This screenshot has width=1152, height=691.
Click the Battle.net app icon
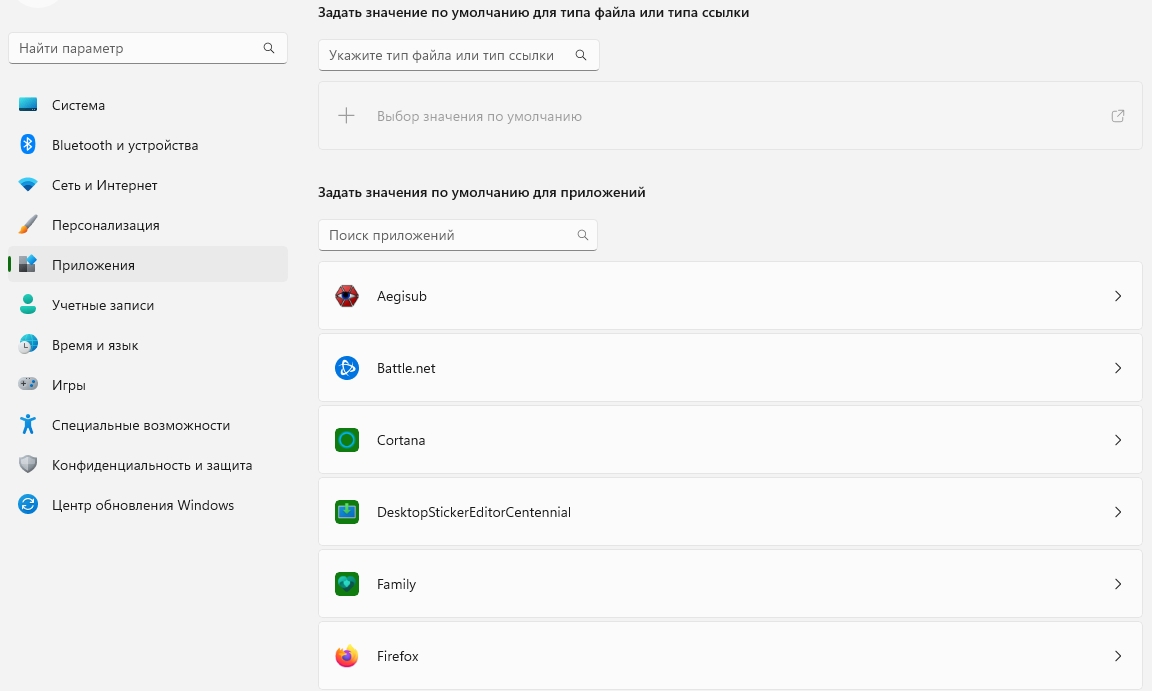(x=347, y=368)
